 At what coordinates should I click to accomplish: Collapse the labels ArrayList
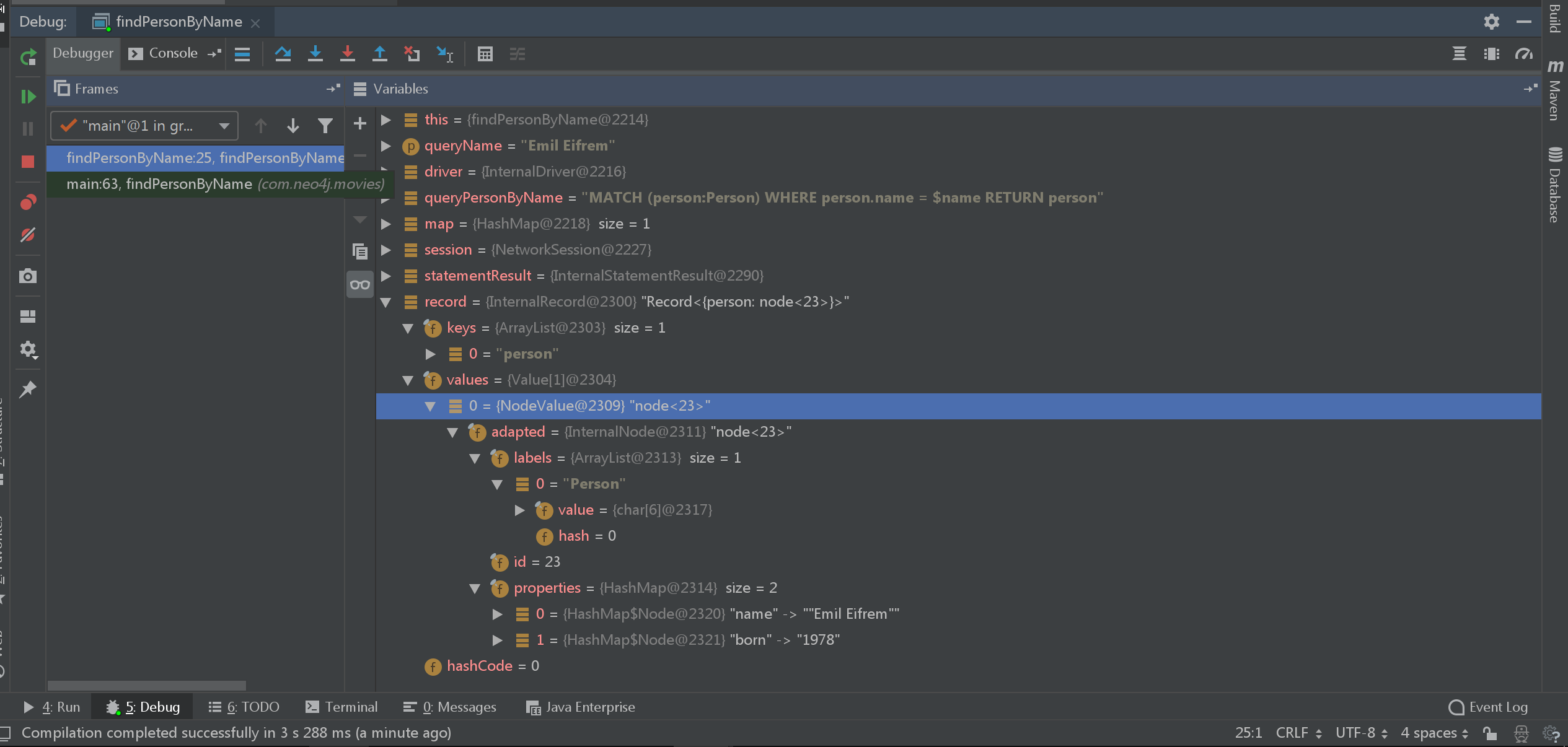point(475,458)
